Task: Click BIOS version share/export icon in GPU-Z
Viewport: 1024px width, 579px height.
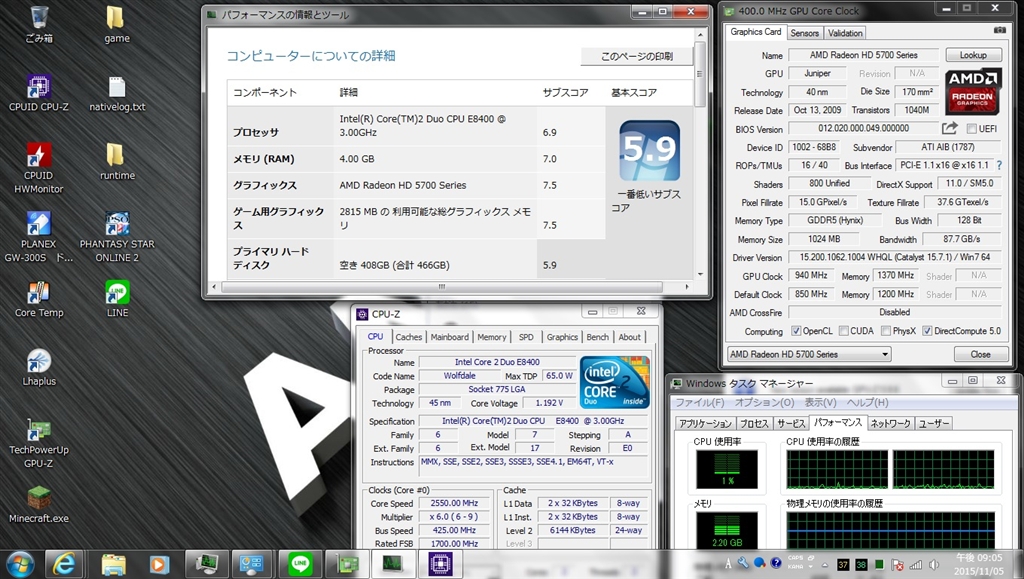Action: 950,128
